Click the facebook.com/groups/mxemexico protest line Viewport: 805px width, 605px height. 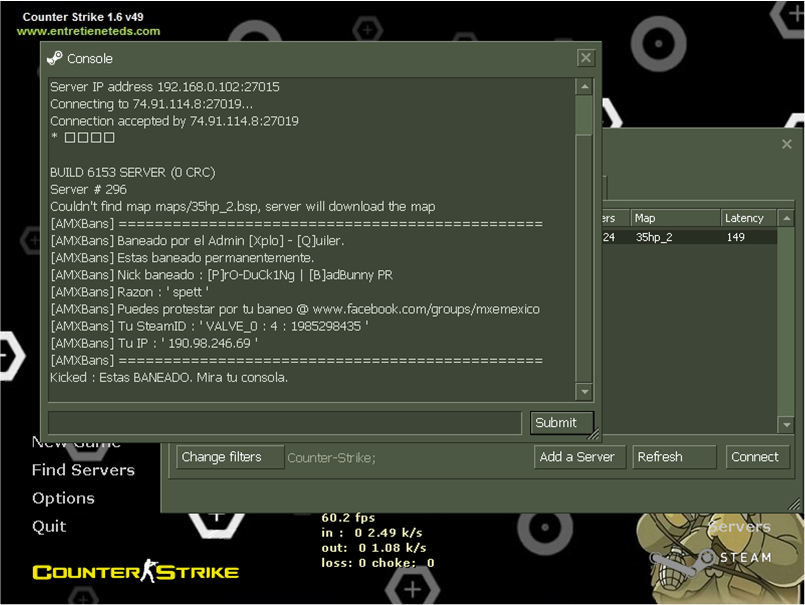click(x=295, y=309)
